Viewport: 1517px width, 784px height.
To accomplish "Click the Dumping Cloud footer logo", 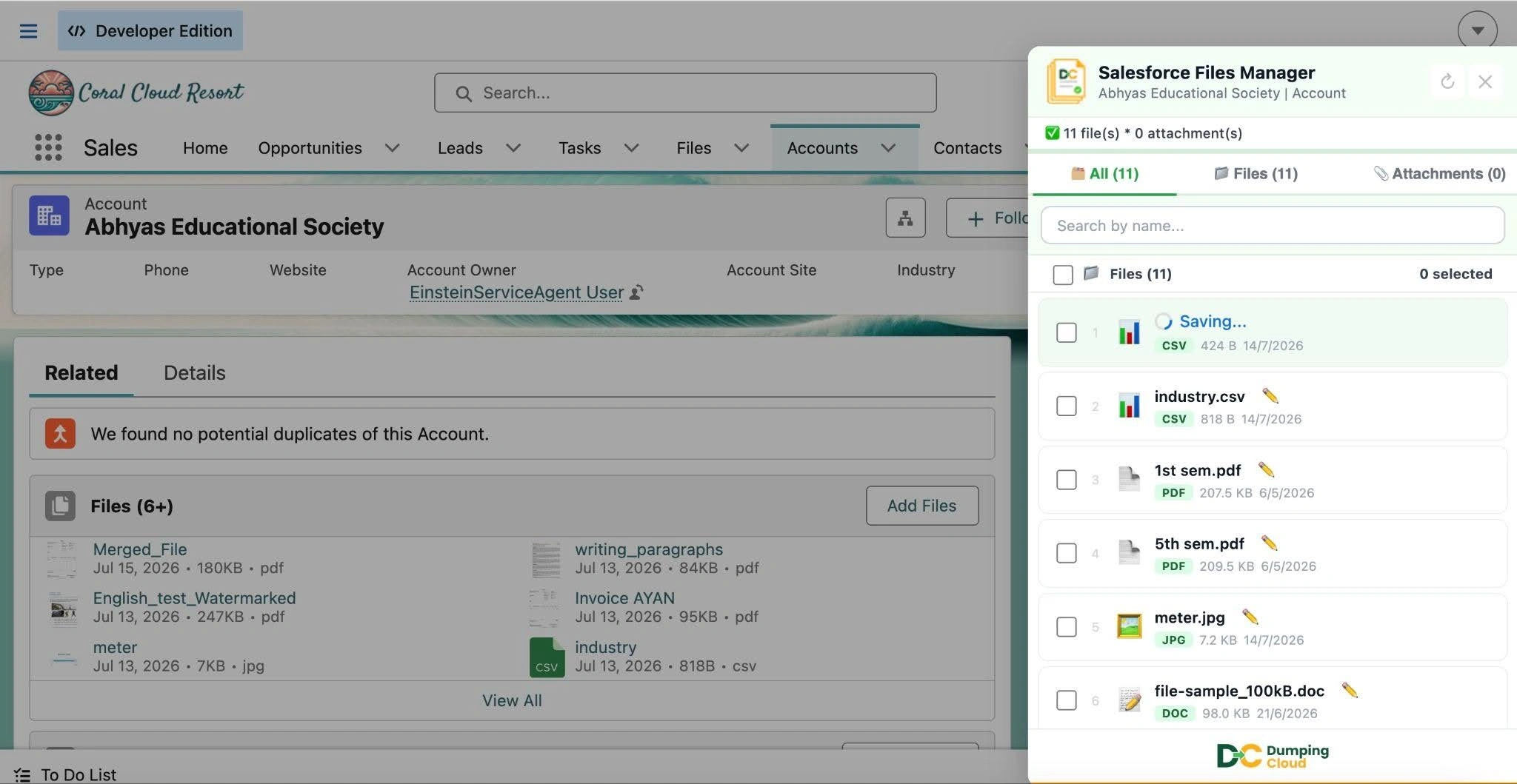I will click(1273, 756).
